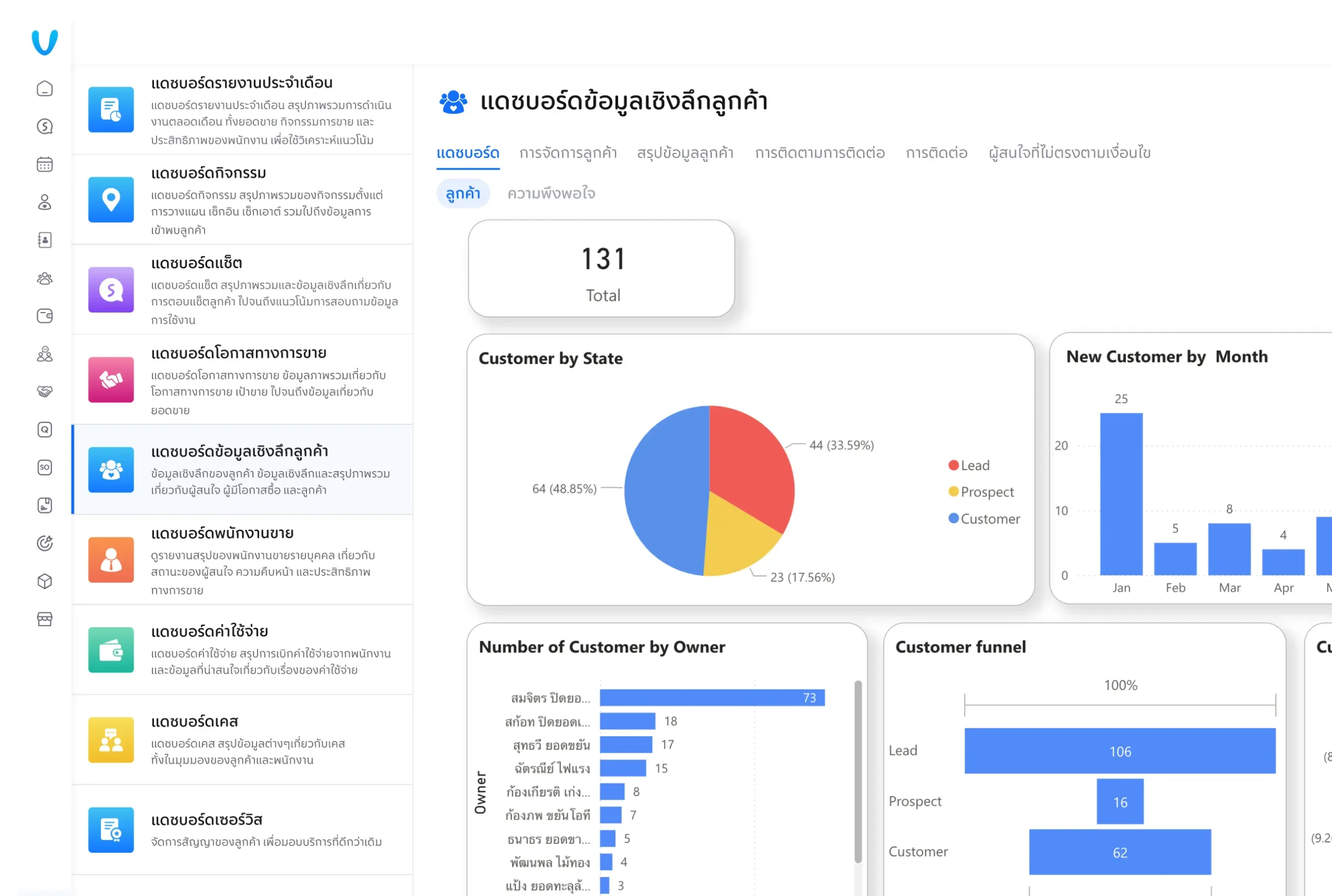Open the chat bubble icon in the sidebar
1332x896 pixels.
45,126
